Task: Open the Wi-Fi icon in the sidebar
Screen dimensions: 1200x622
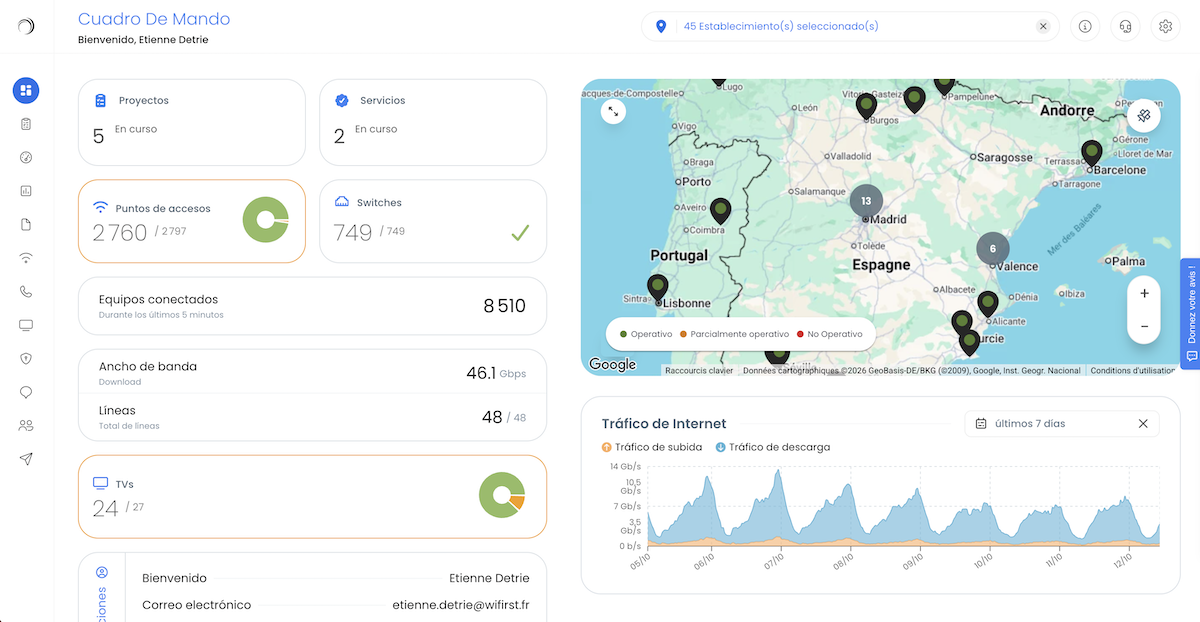Action: (x=26, y=258)
